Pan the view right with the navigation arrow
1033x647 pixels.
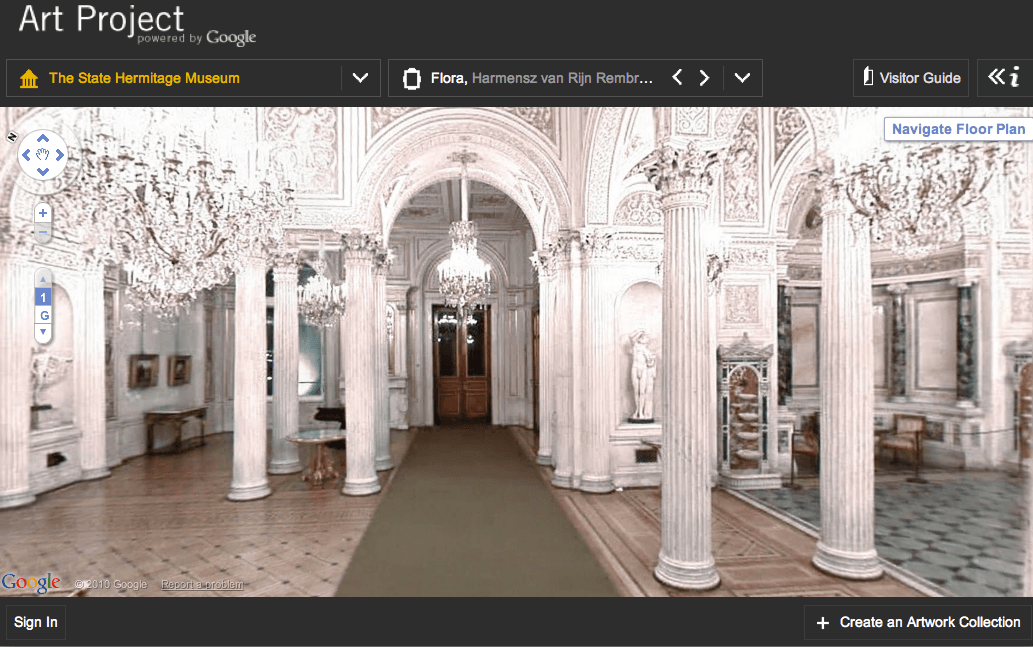tap(60, 155)
